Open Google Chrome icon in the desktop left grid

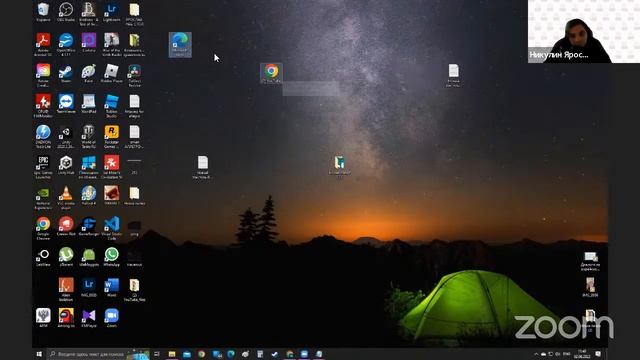(43, 228)
